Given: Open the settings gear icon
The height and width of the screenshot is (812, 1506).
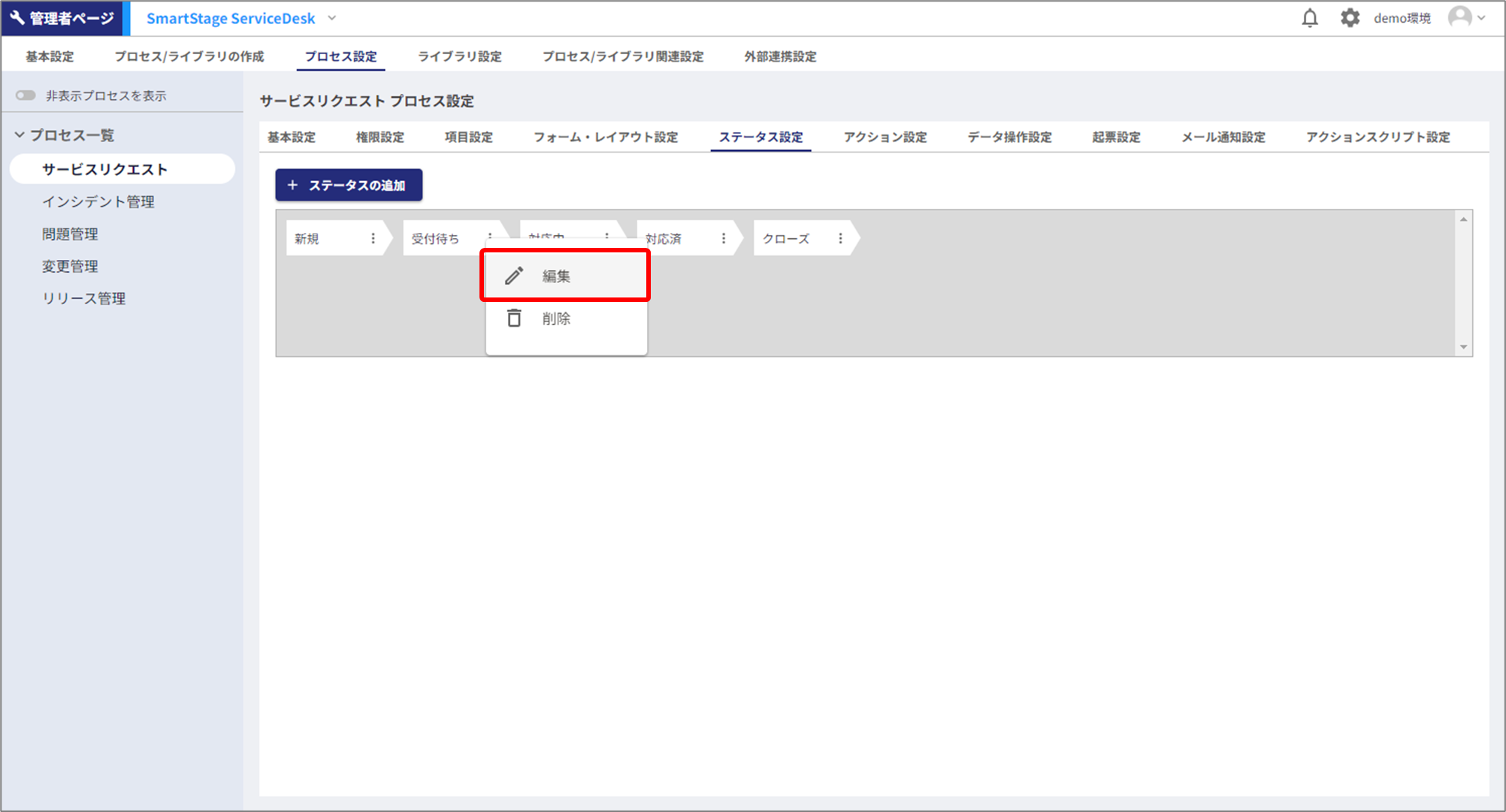Looking at the screenshot, I should click(1350, 18).
